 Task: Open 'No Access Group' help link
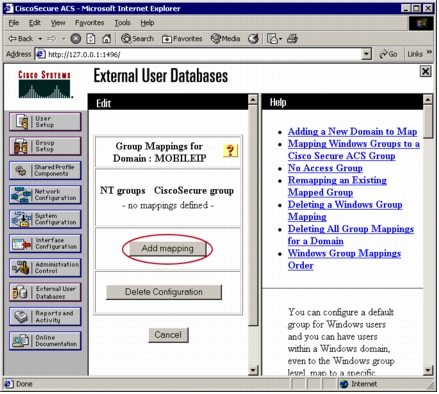coord(325,168)
